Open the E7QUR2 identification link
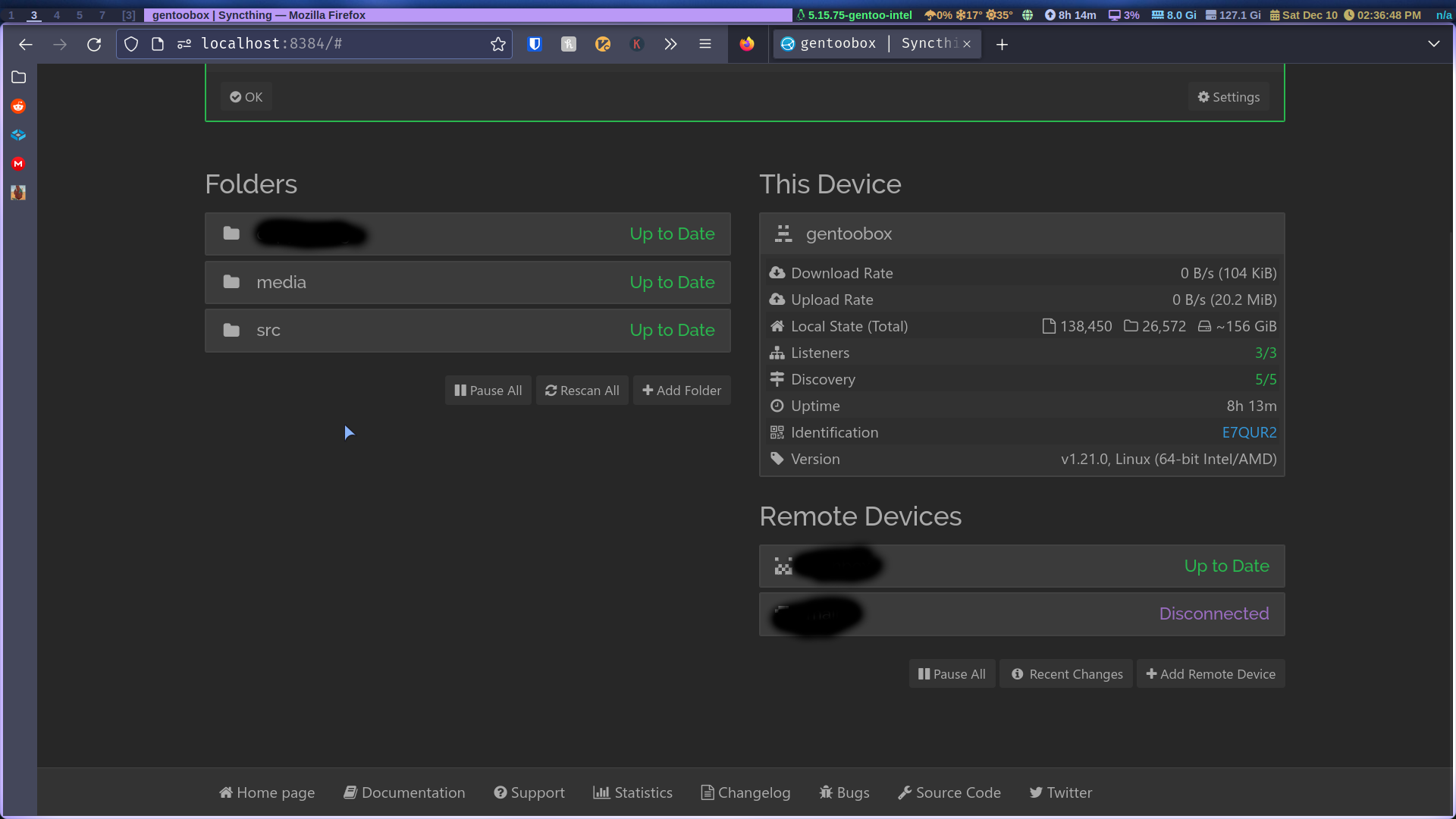The height and width of the screenshot is (819, 1456). pyautogui.click(x=1249, y=432)
